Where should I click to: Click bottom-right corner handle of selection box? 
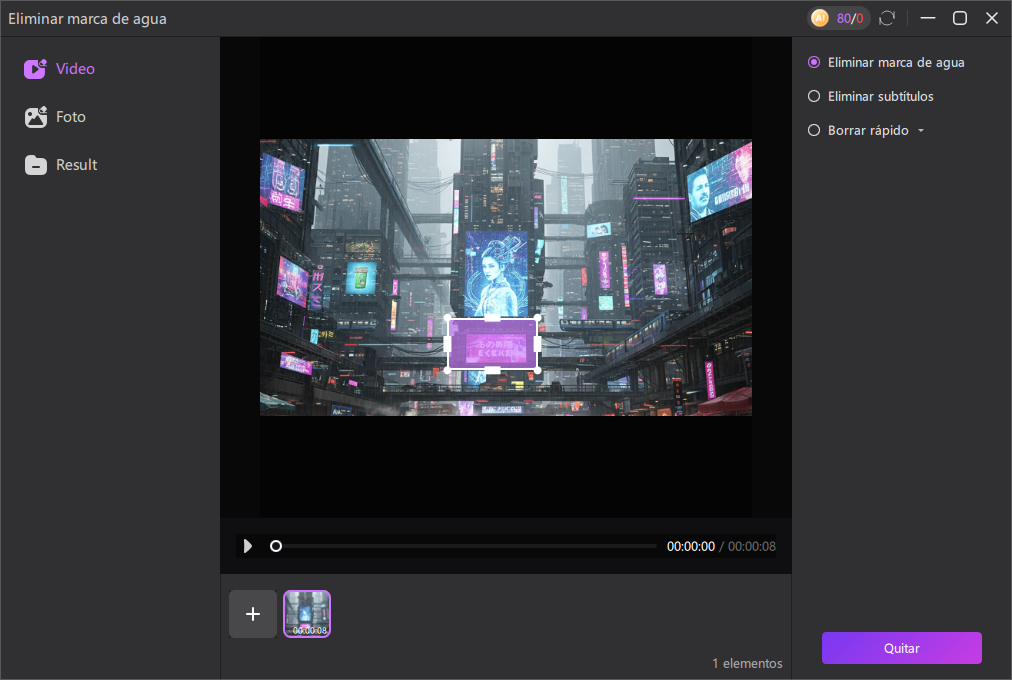[537, 370]
